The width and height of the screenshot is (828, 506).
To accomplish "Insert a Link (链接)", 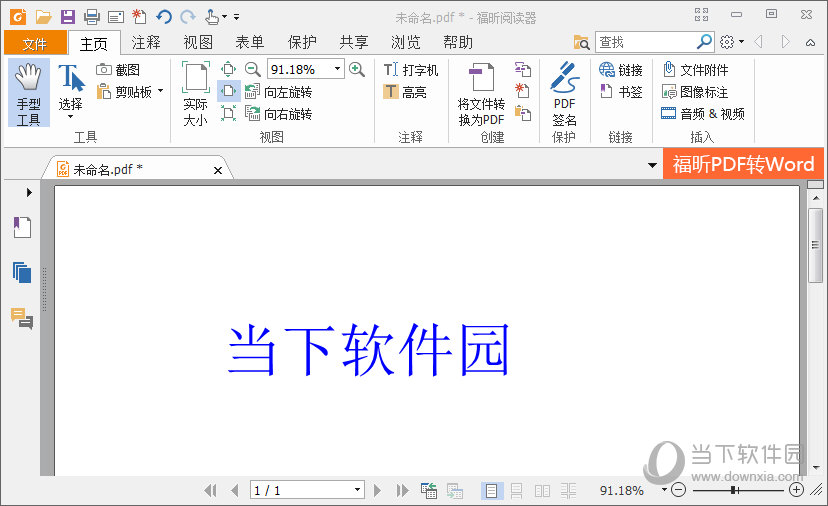I will [x=620, y=70].
